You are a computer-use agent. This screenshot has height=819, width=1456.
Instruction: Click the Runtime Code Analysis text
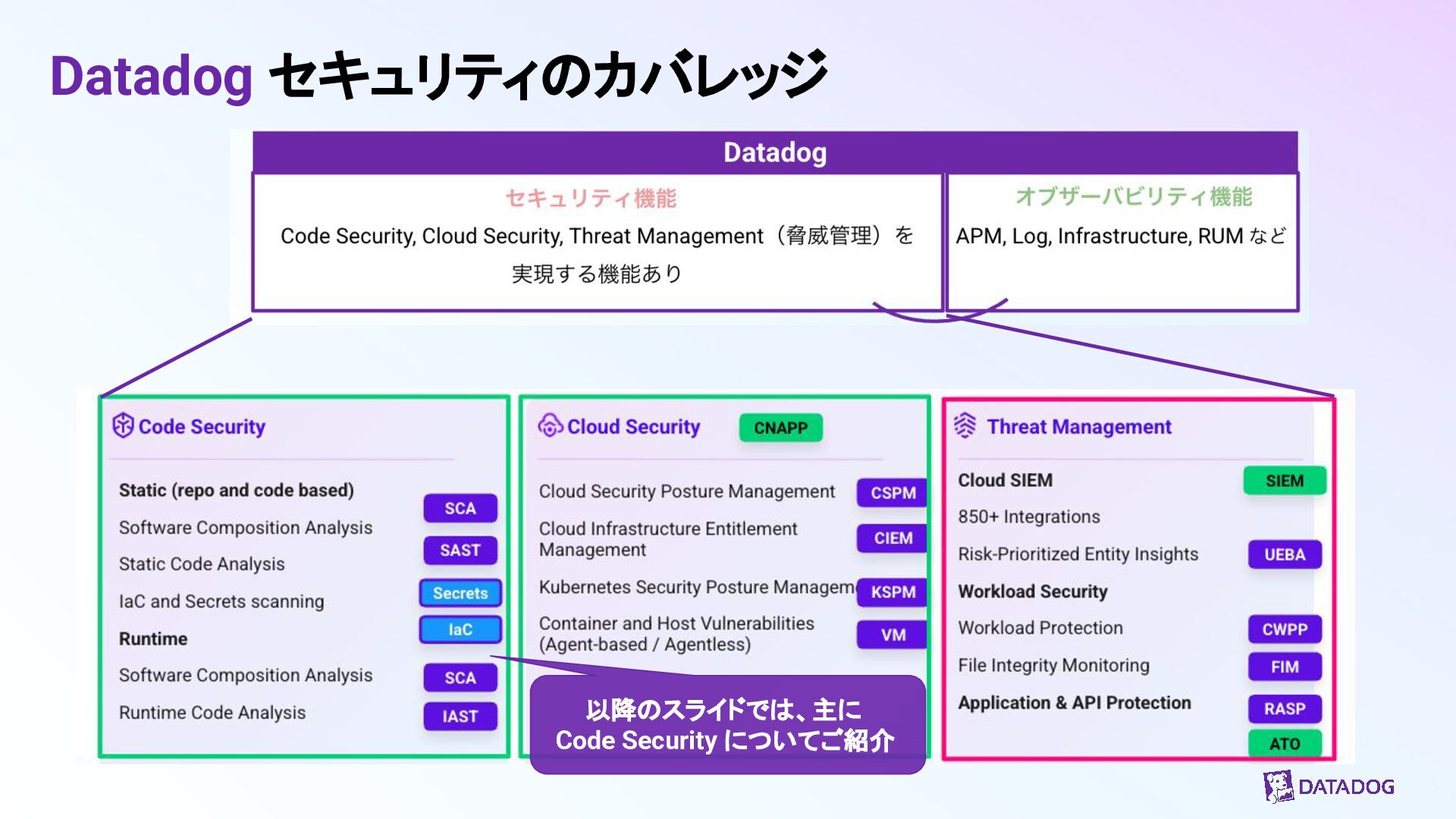tap(212, 713)
